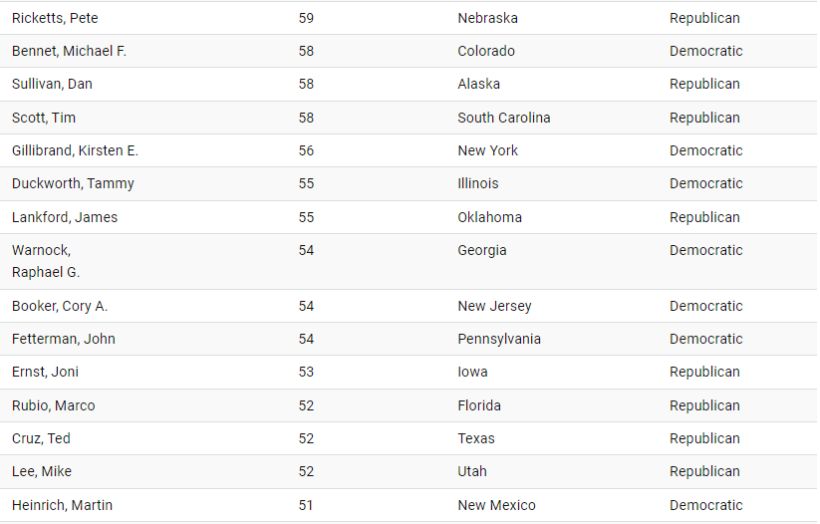
Task: Click the Pennsylvania state cell
Action: tap(499, 339)
